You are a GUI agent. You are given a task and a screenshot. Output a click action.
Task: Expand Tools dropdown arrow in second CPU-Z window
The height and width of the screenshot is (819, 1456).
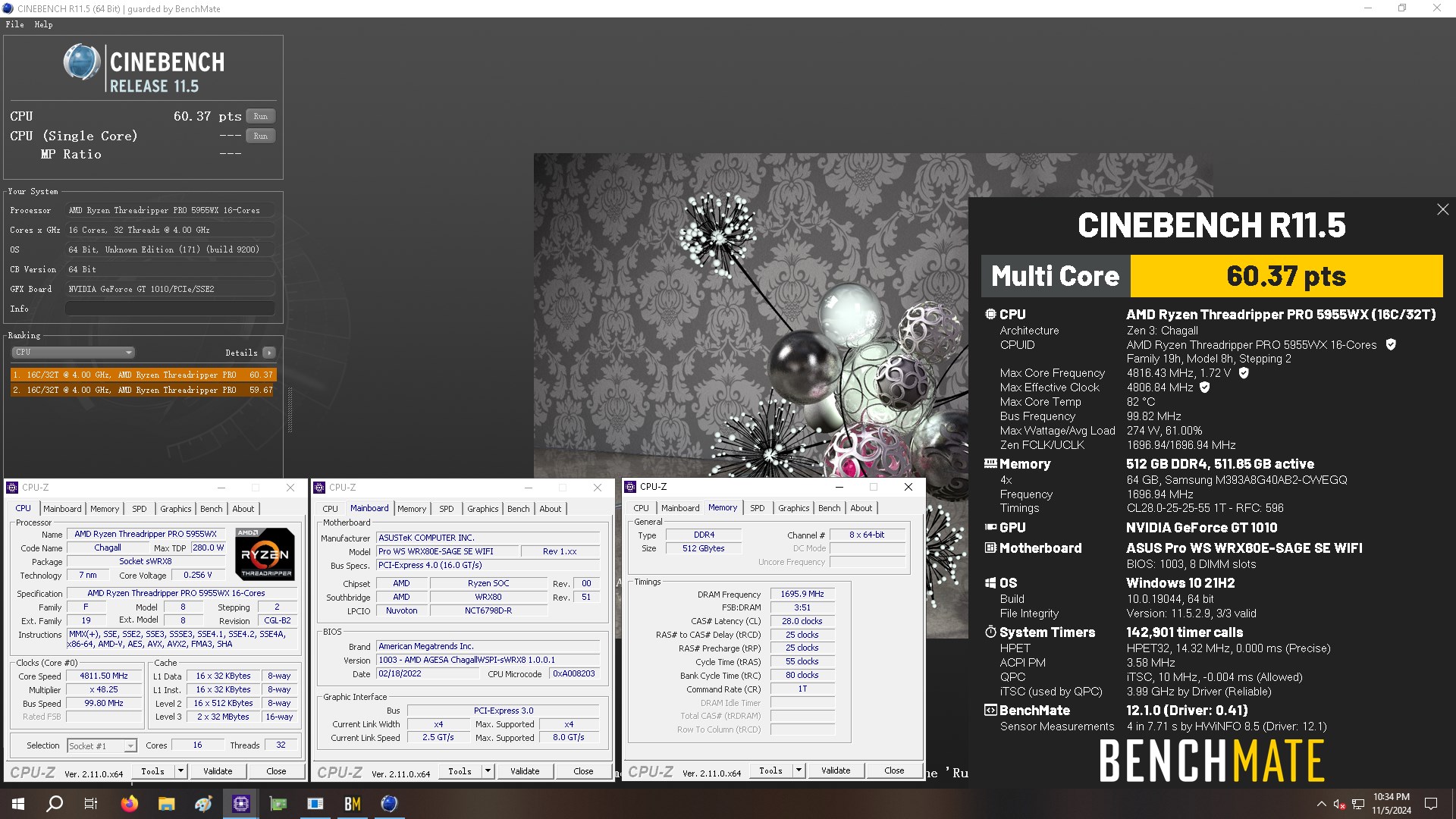(x=488, y=771)
